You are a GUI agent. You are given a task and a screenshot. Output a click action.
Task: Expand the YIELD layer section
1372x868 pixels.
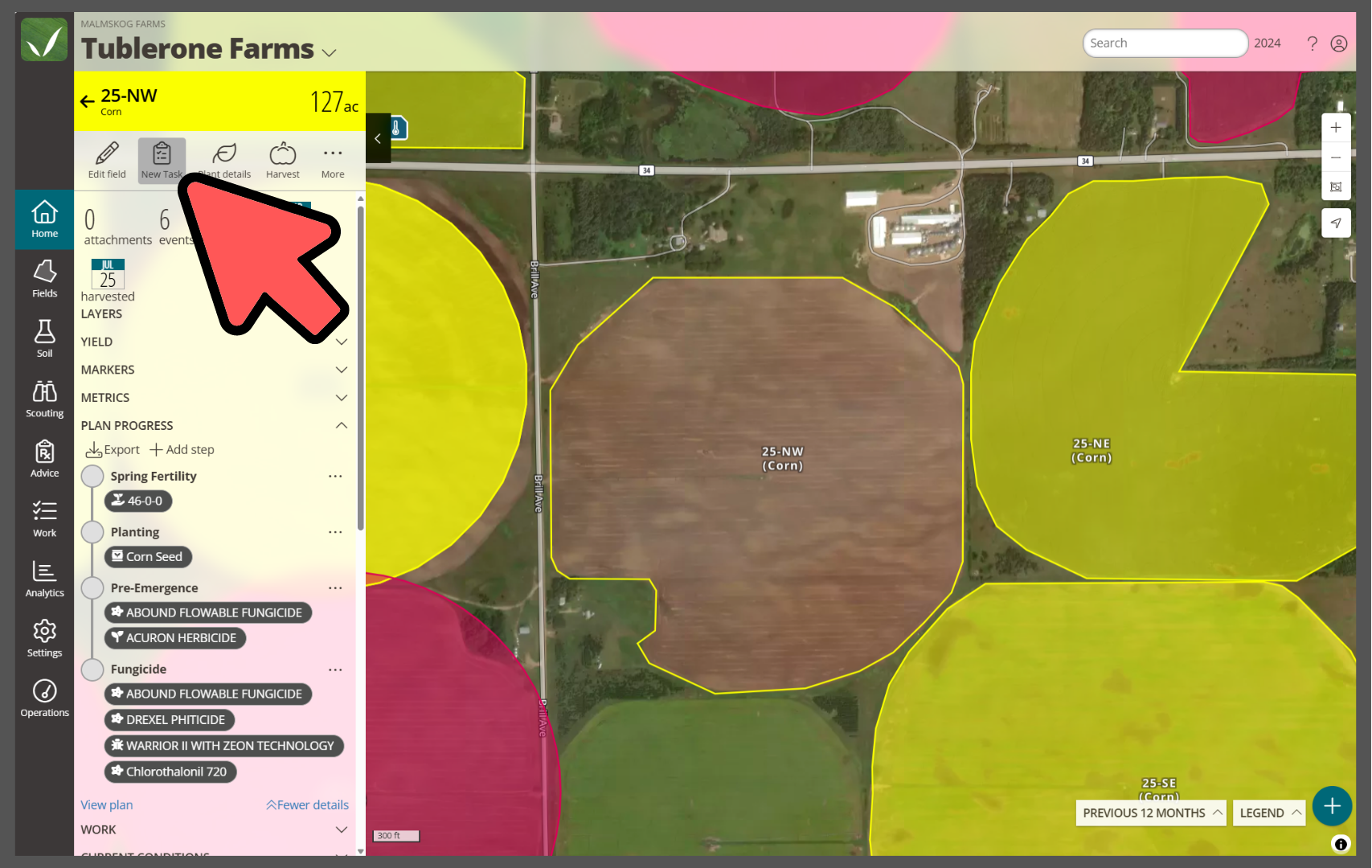pos(214,342)
